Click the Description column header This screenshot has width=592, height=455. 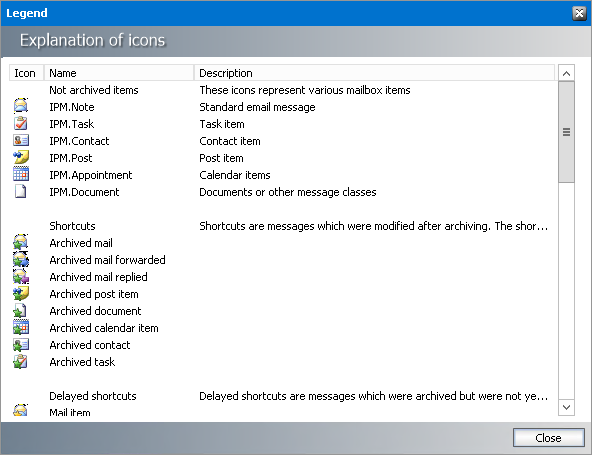[375, 73]
